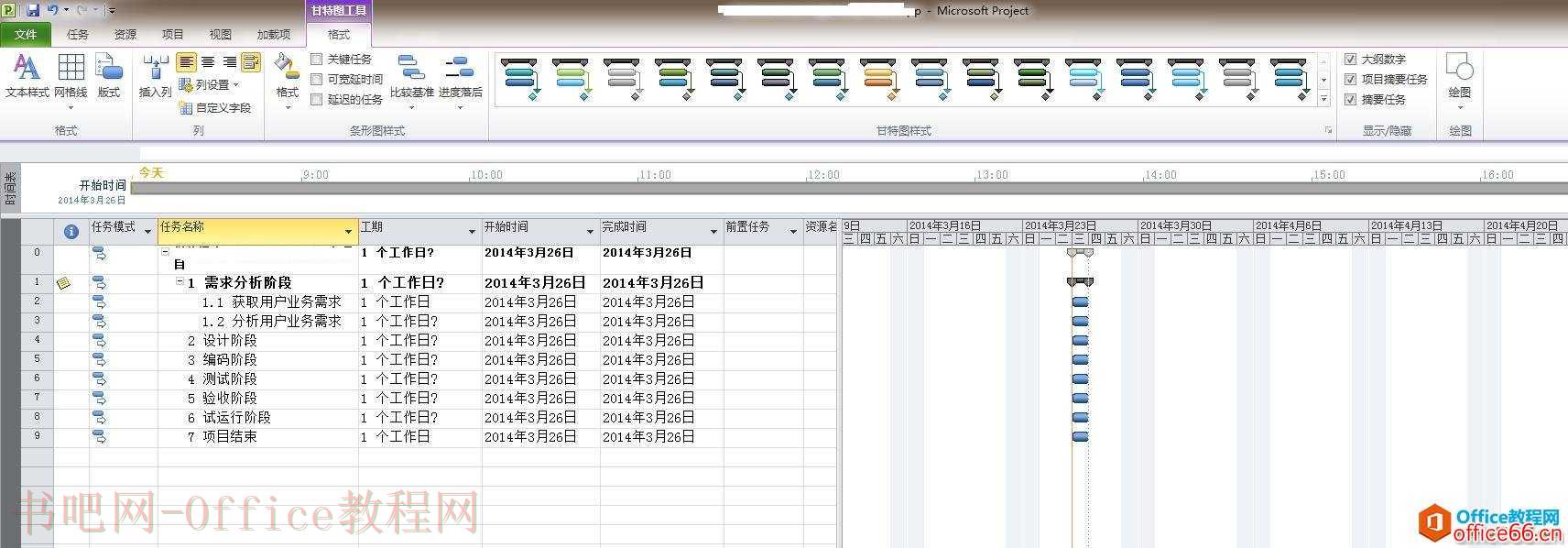Switch to the 资源 ribbon tab
Image resolution: width=1568 pixels, height=548 pixels.
click(125, 34)
